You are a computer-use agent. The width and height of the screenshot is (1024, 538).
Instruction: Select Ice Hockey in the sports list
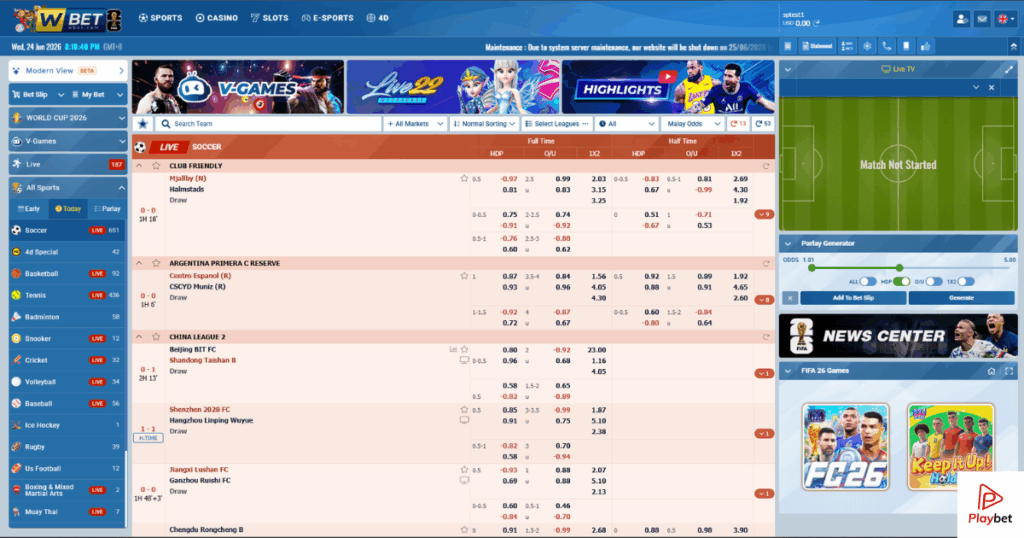(x=67, y=425)
